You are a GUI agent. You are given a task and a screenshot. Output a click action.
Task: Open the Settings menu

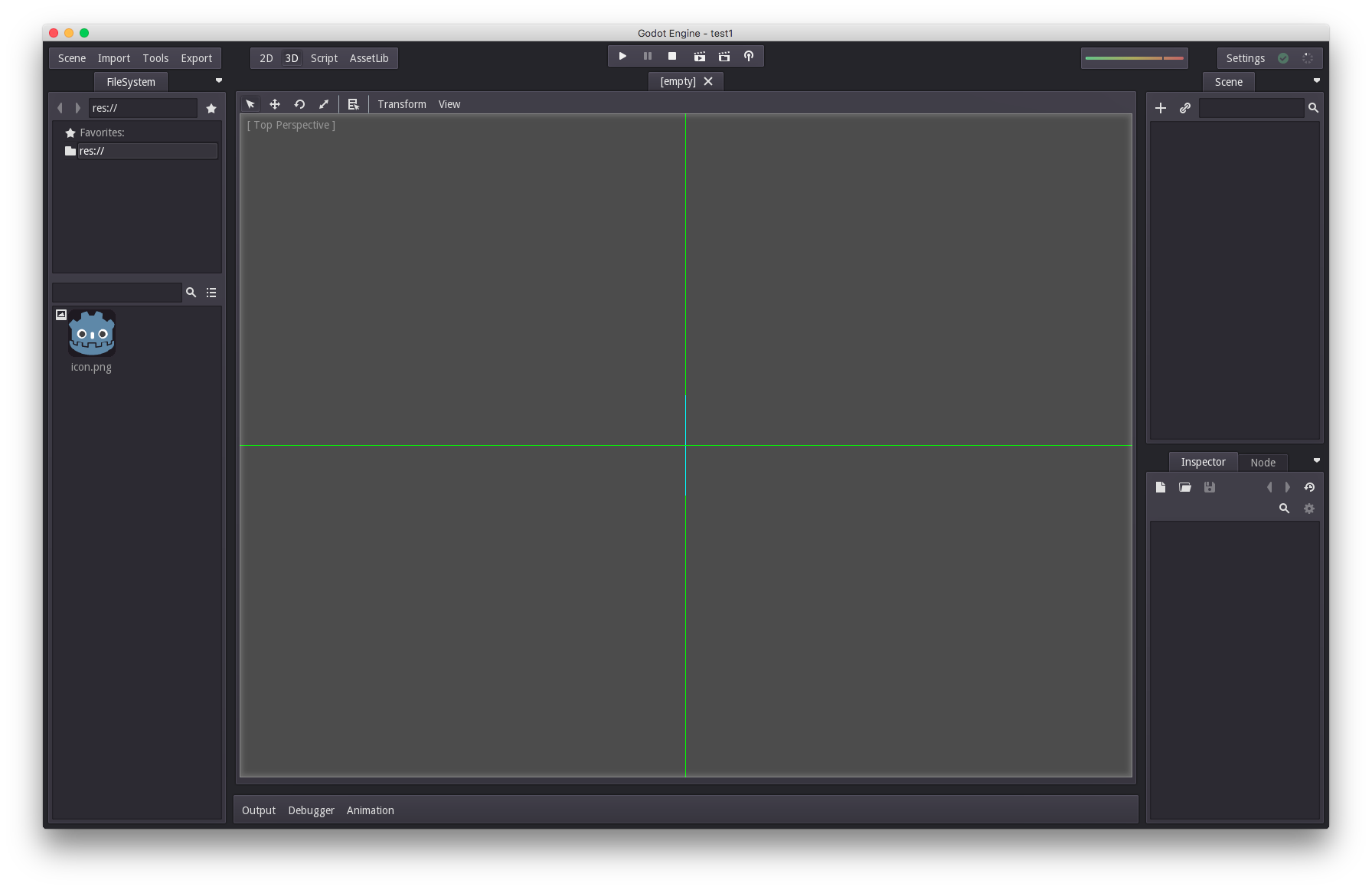point(1246,58)
